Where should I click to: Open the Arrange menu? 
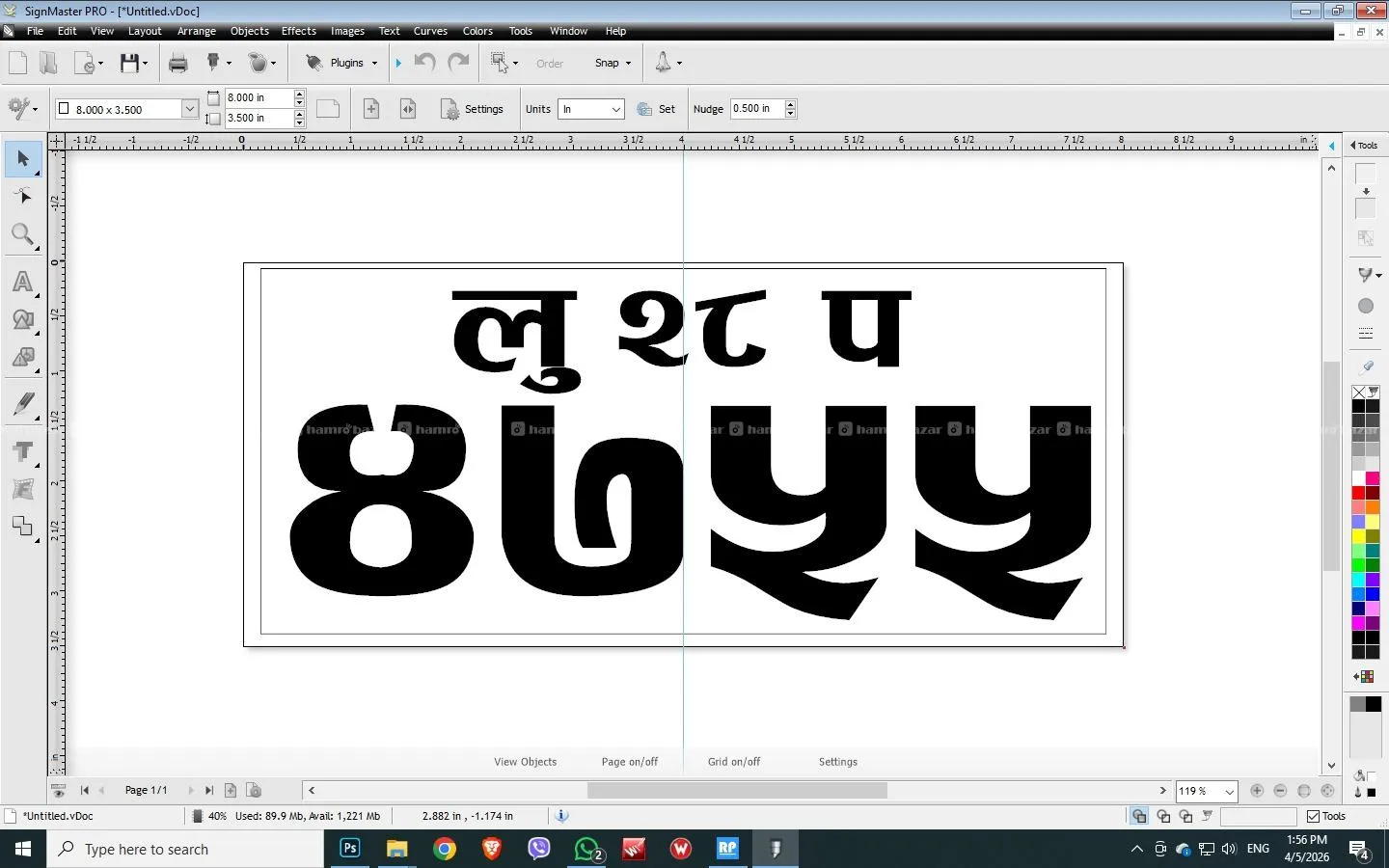[x=197, y=31]
